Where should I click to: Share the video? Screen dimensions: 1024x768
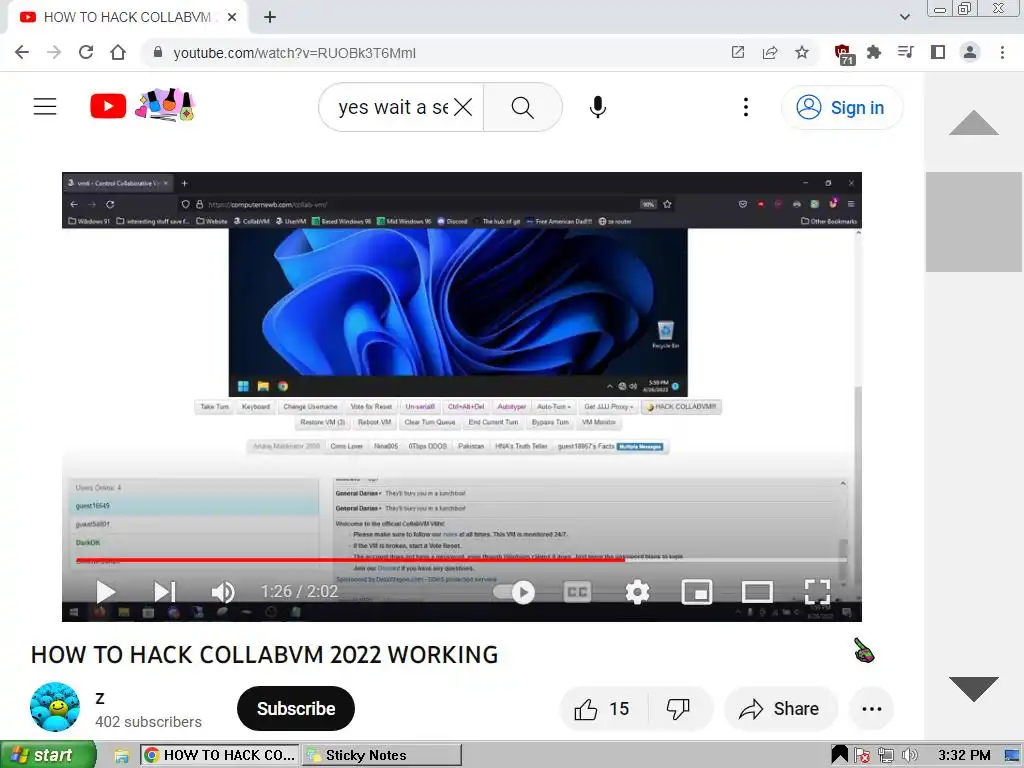(x=780, y=709)
